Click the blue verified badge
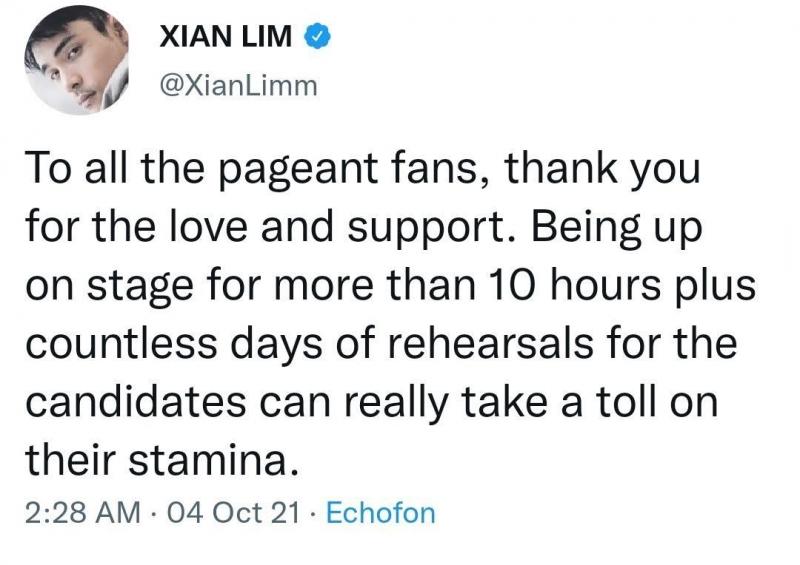The width and height of the screenshot is (800, 565). [317, 39]
